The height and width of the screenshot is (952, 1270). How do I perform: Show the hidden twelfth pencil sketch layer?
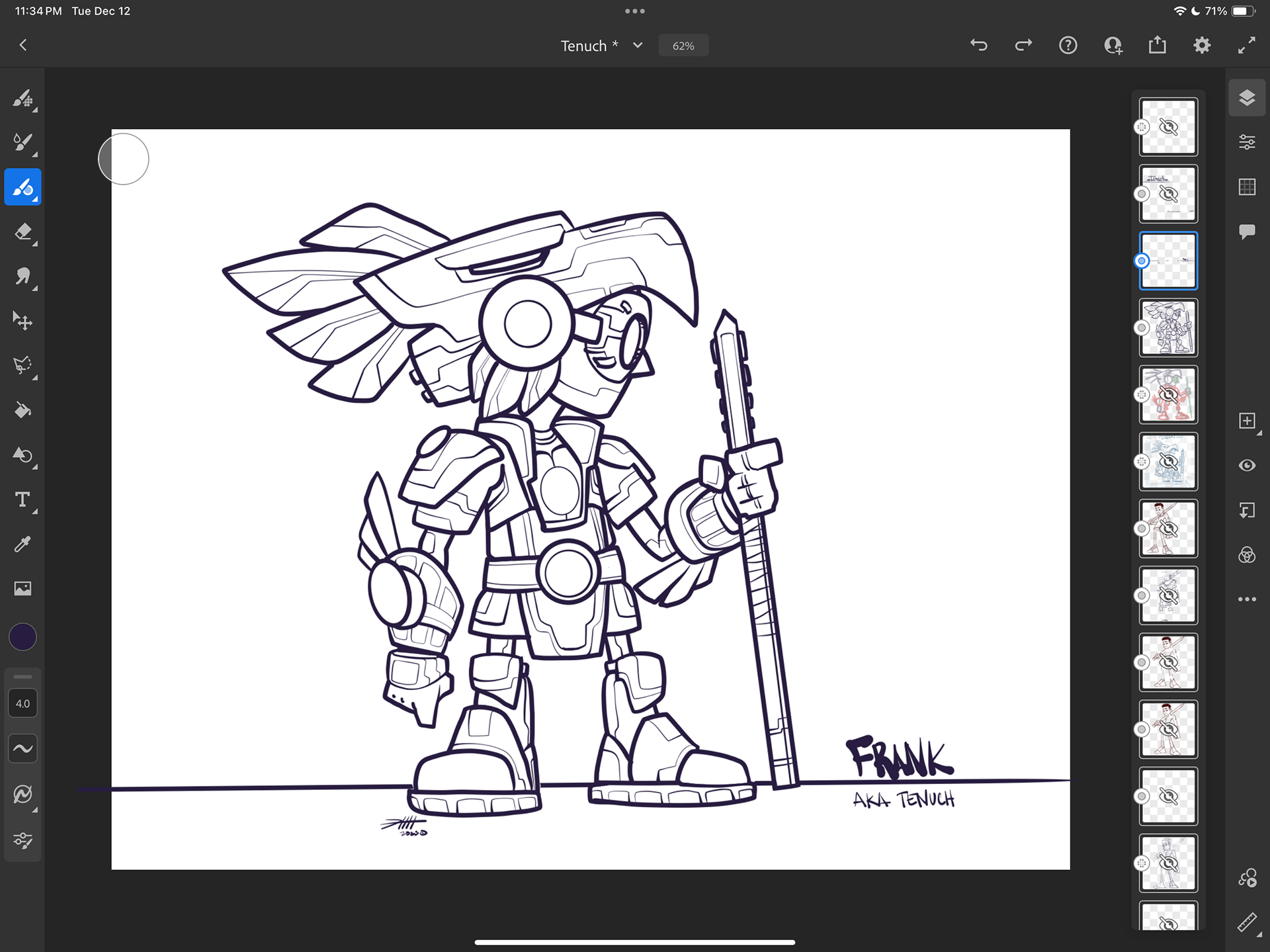(x=1168, y=863)
